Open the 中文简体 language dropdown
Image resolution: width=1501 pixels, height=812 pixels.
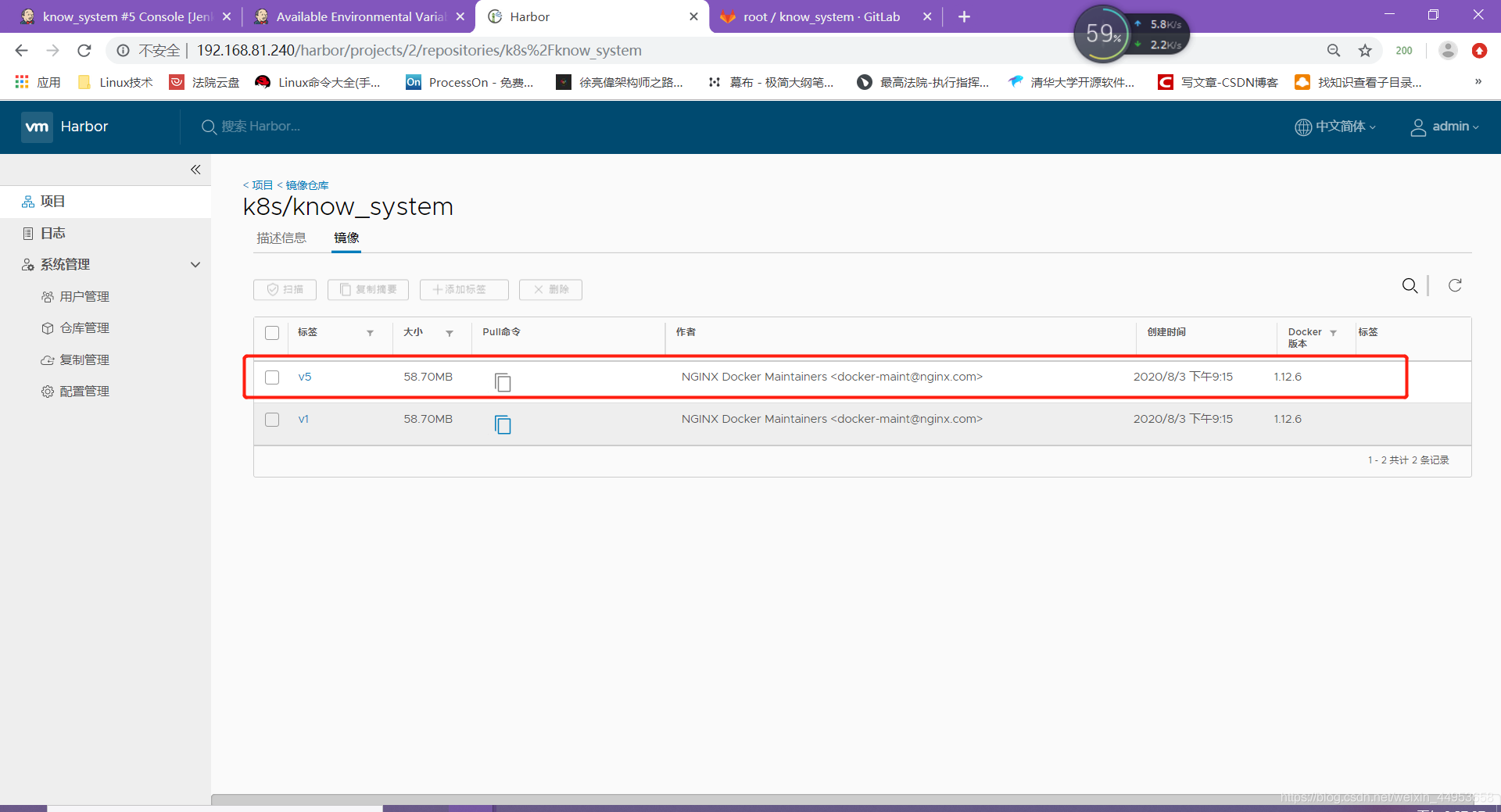[x=1335, y=127]
